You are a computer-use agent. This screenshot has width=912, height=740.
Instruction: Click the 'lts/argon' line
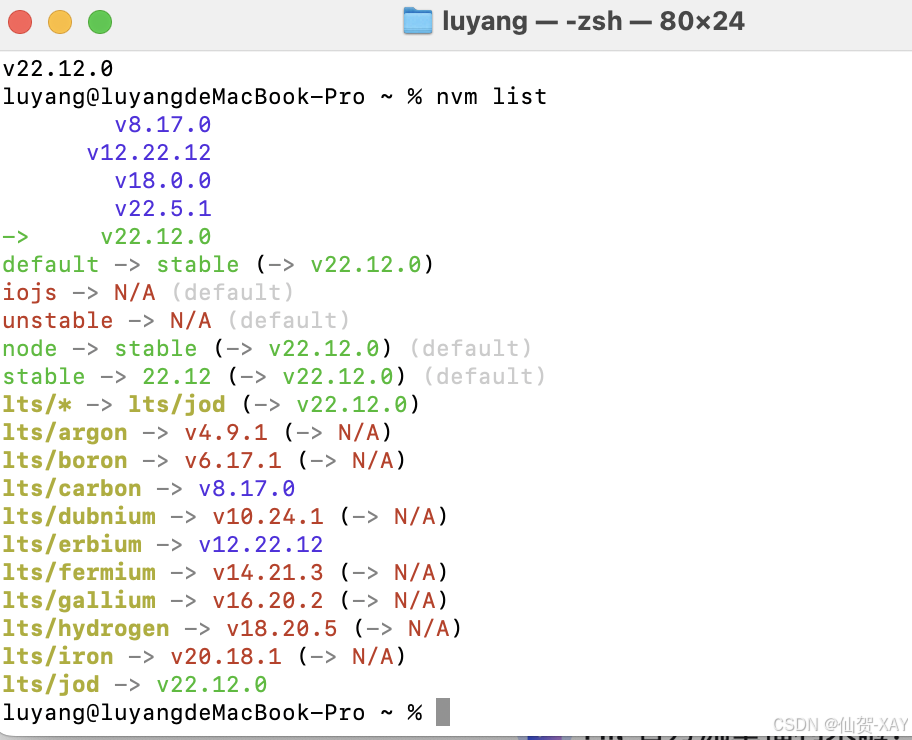click(197, 432)
